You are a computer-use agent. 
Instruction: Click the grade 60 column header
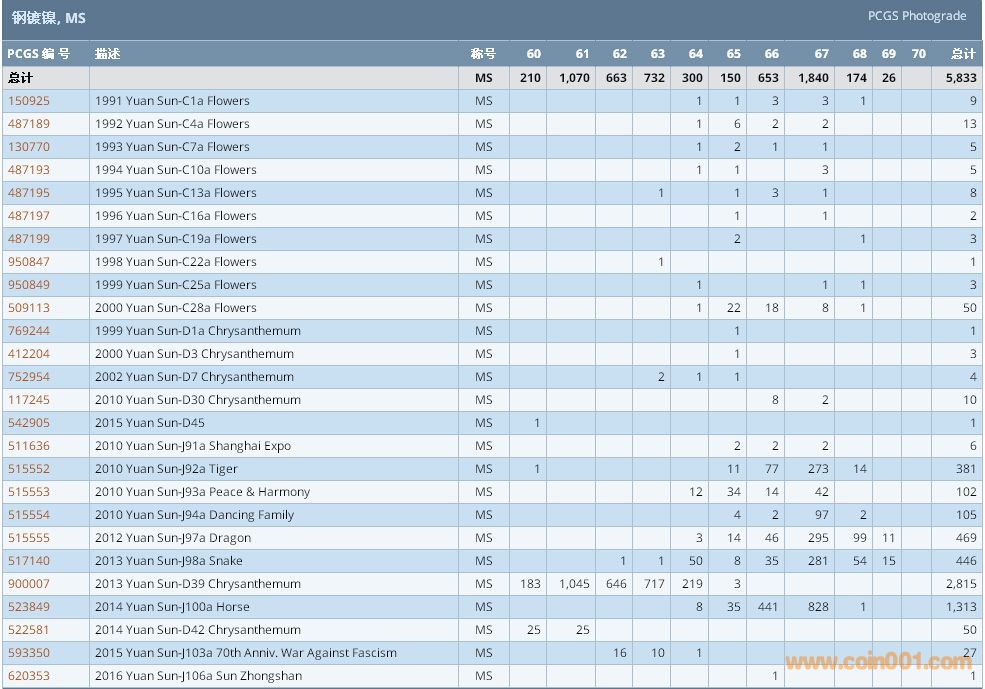click(x=533, y=54)
